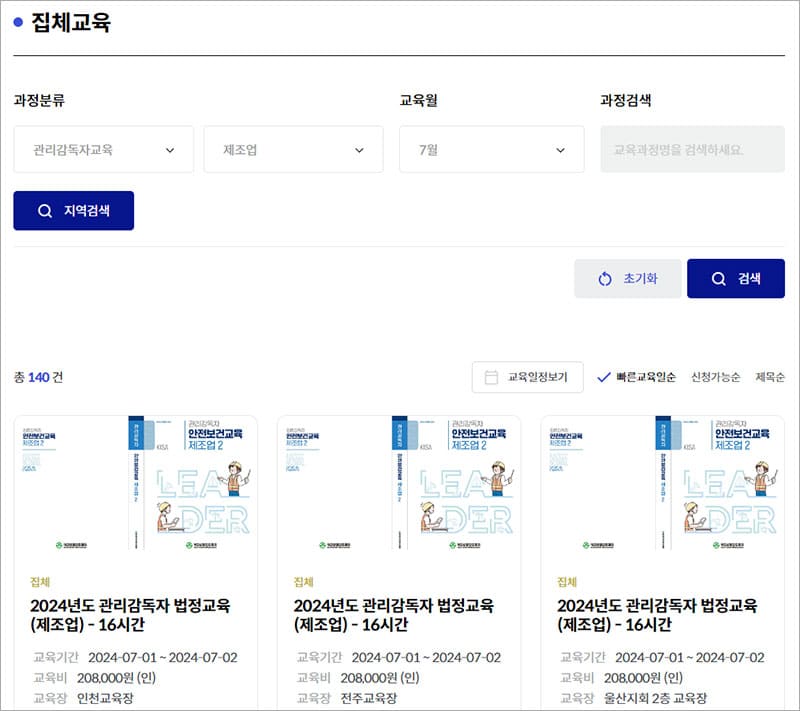Click the checkmark icon next to 빠른교육일순

click(603, 377)
